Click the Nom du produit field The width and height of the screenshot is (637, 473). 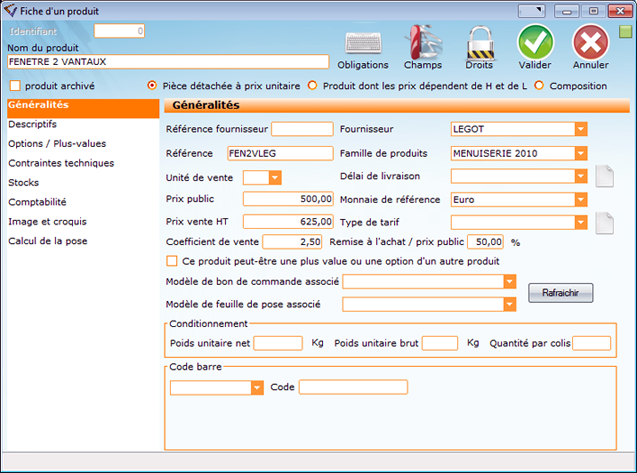(168, 62)
